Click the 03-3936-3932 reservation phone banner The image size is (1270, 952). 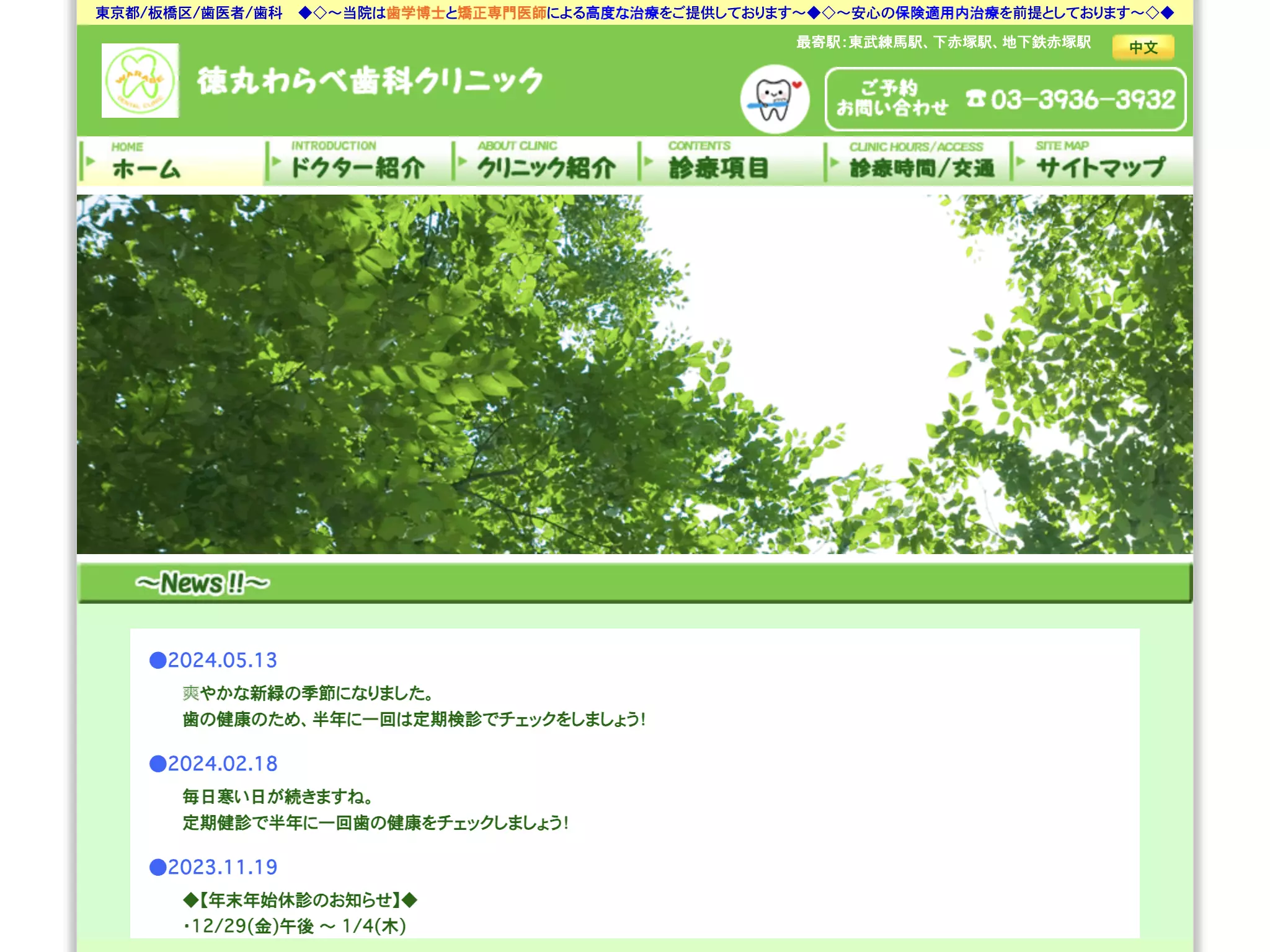pyautogui.click(x=1005, y=99)
